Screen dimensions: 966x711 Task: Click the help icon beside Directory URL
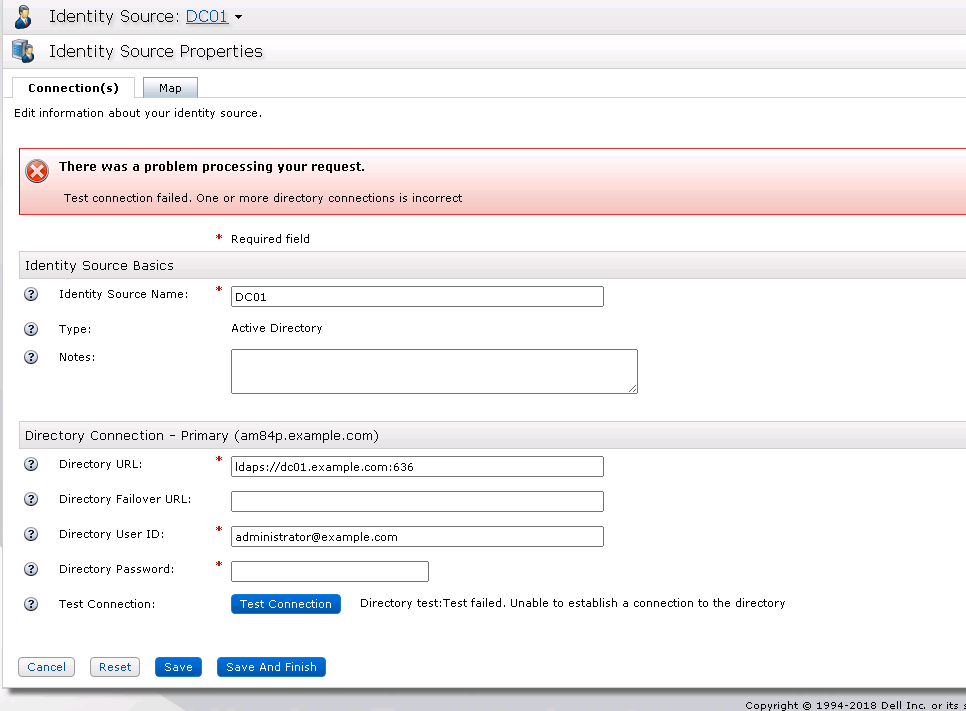pos(30,464)
